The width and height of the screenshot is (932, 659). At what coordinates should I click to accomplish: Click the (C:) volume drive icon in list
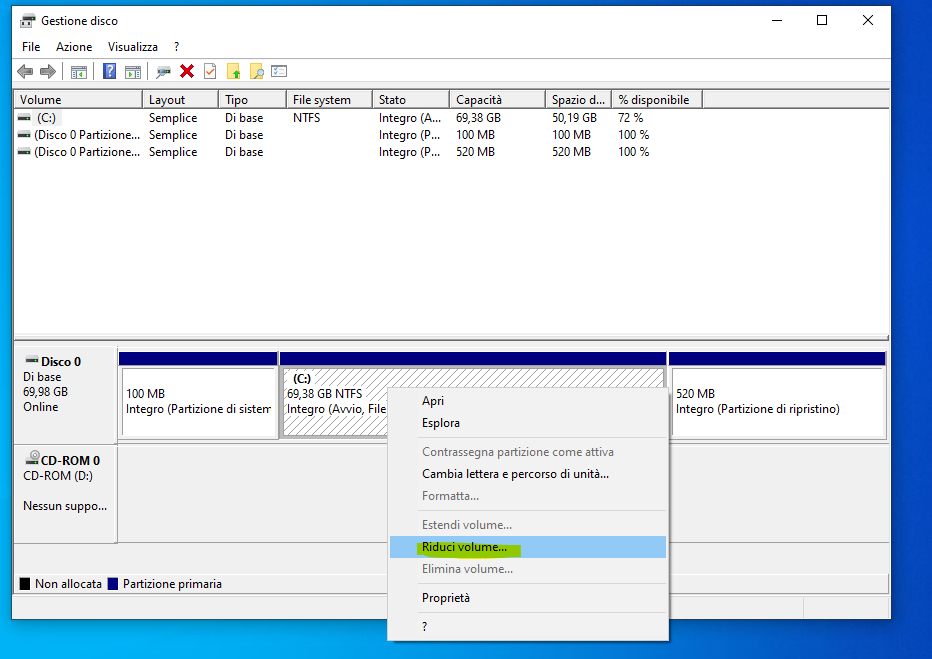(24, 118)
